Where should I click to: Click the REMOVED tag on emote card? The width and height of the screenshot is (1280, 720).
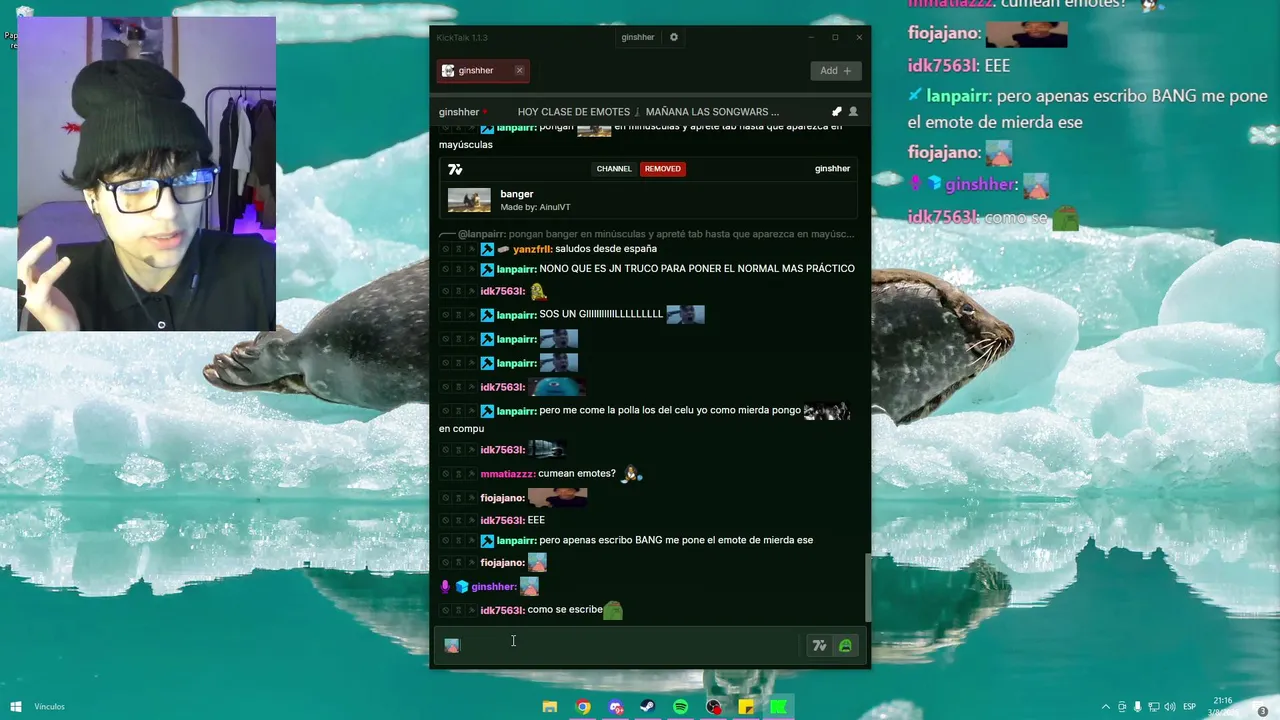click(x=662, y=169)
